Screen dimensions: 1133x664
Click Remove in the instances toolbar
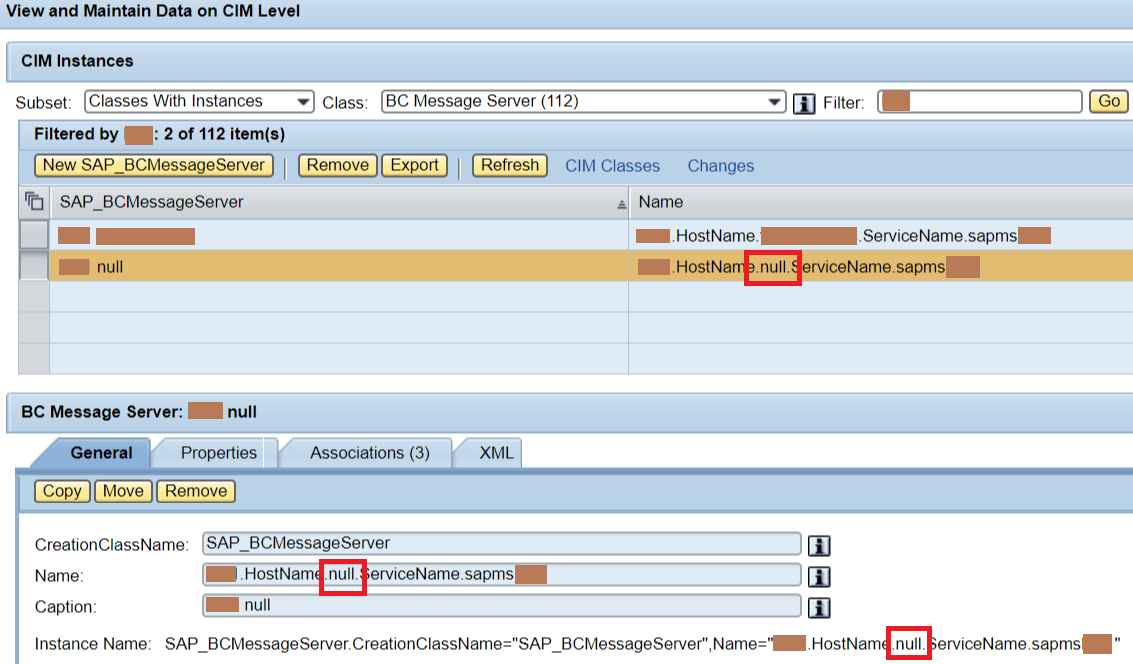tap(337, 165)
